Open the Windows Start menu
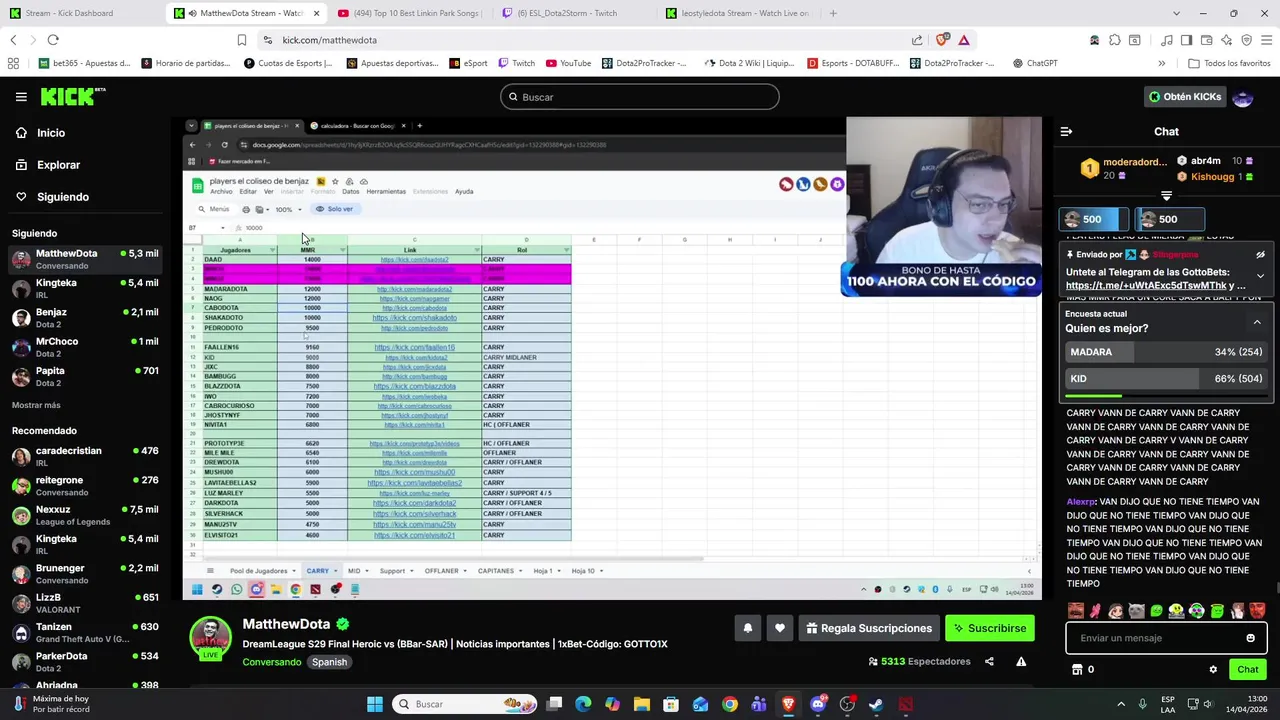Screen dimensions: 1280x720 click(x=374, y=704)
